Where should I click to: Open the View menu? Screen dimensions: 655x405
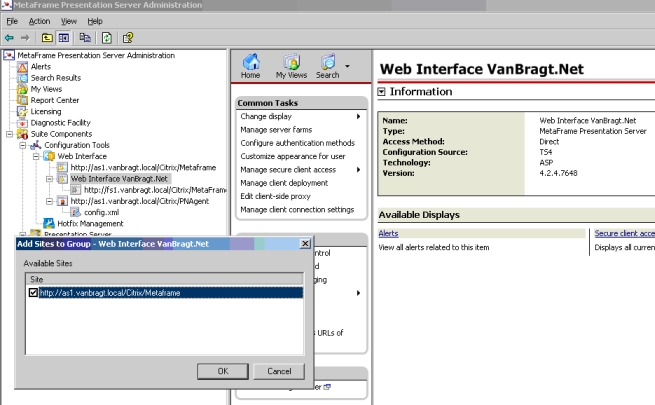[x=69, y=21]
